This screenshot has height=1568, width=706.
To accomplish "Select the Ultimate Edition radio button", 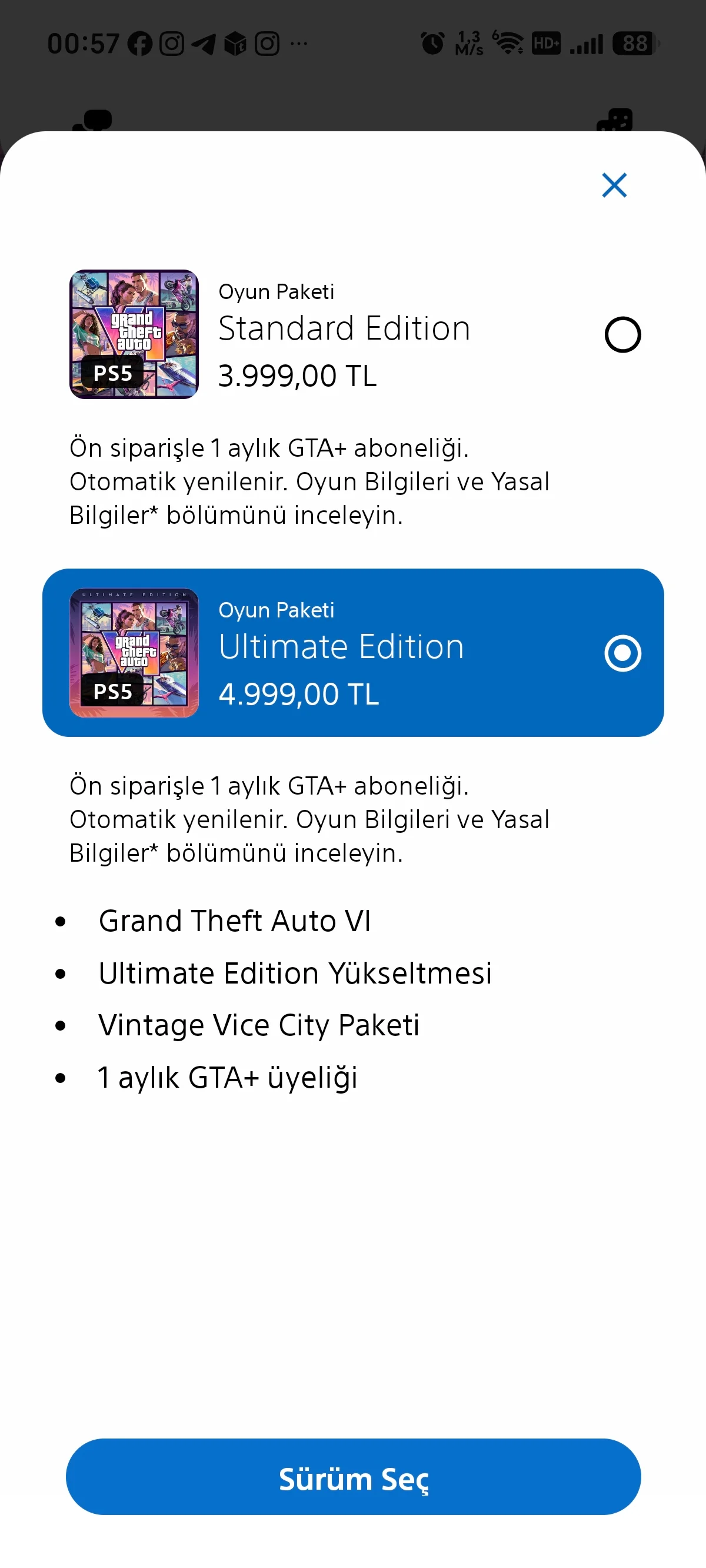I will click(622, 653).
